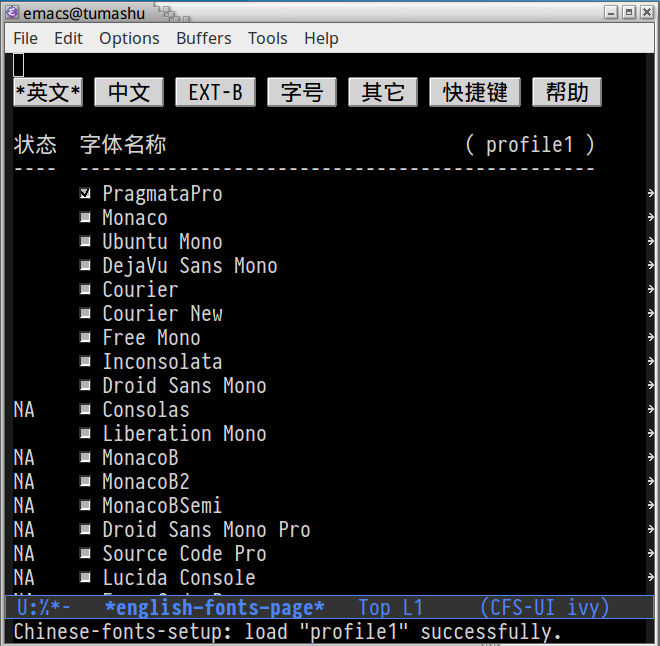Open the 帮助 help tab
This screenshot has width=660, height=646.
[x=567, y=92]
